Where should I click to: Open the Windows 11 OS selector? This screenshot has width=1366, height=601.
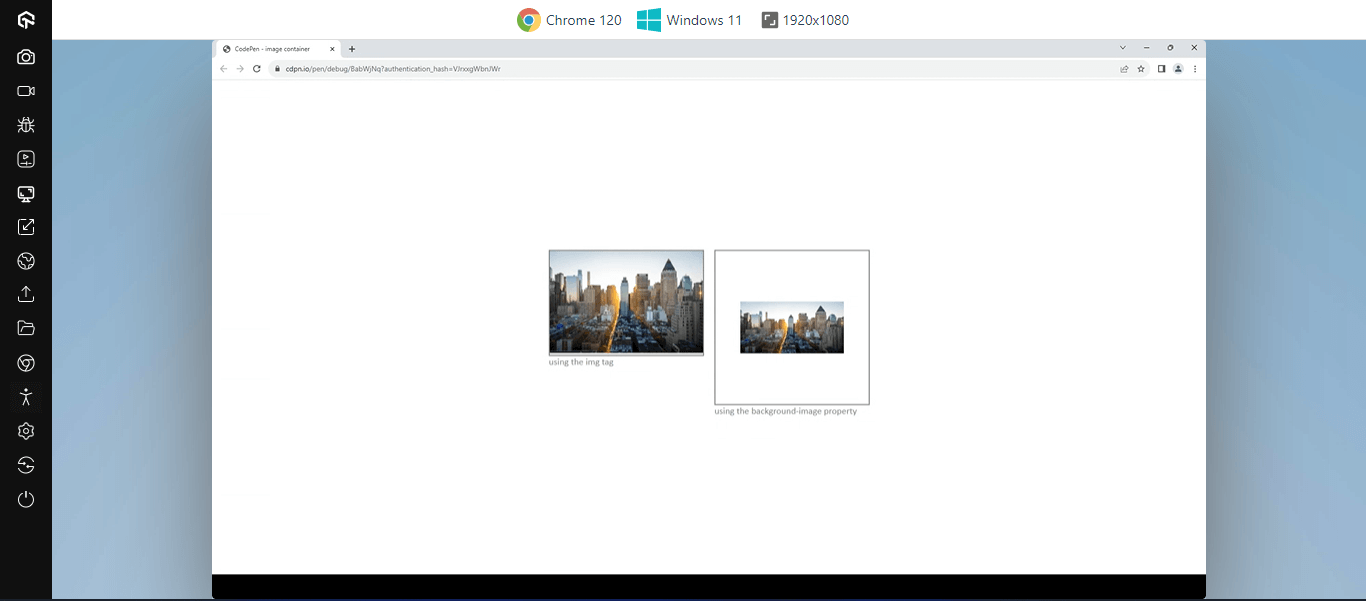pyautogui.click(x=689, y=19)
